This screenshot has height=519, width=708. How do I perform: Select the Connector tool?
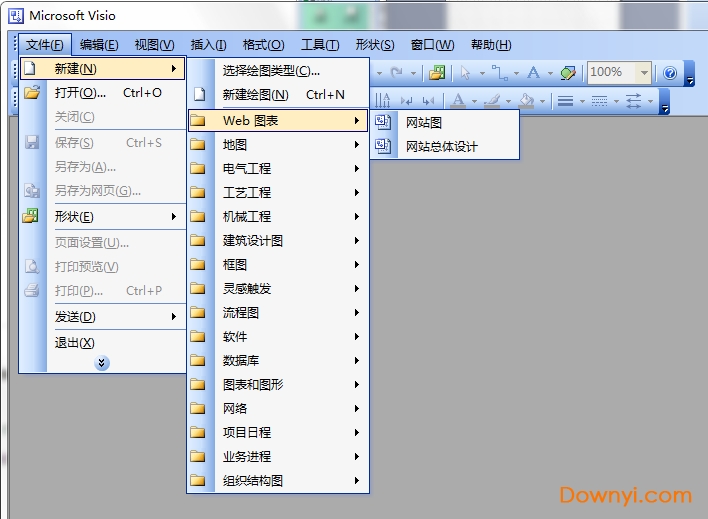500,72
